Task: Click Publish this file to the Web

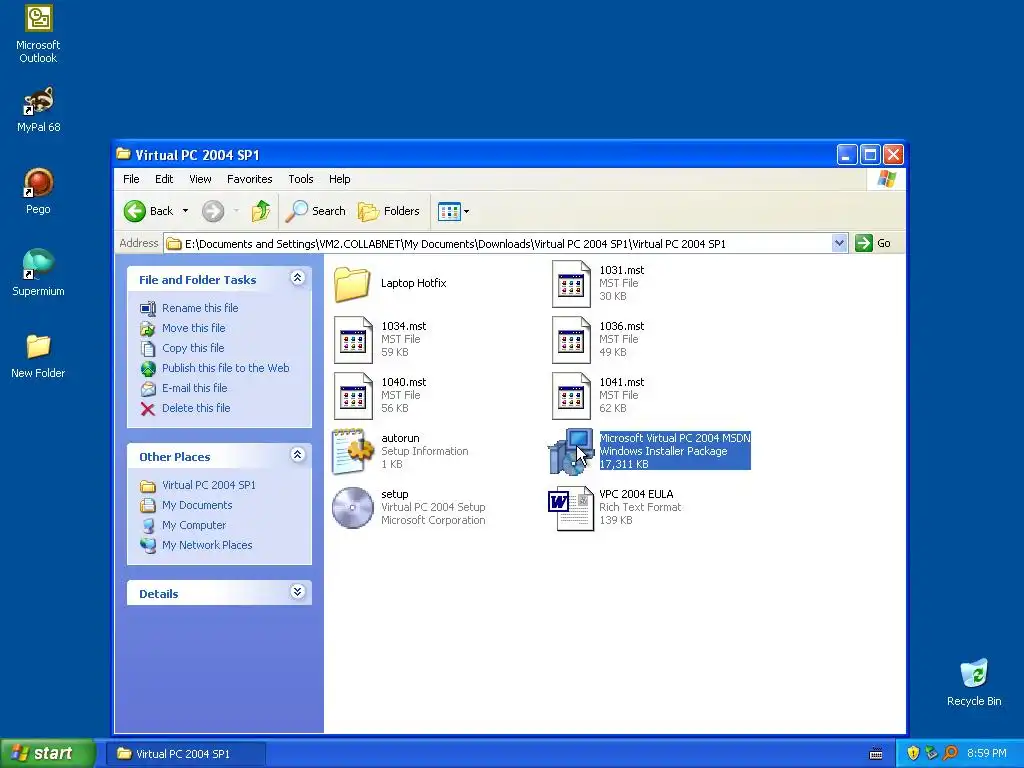Action: coord(225,368)
